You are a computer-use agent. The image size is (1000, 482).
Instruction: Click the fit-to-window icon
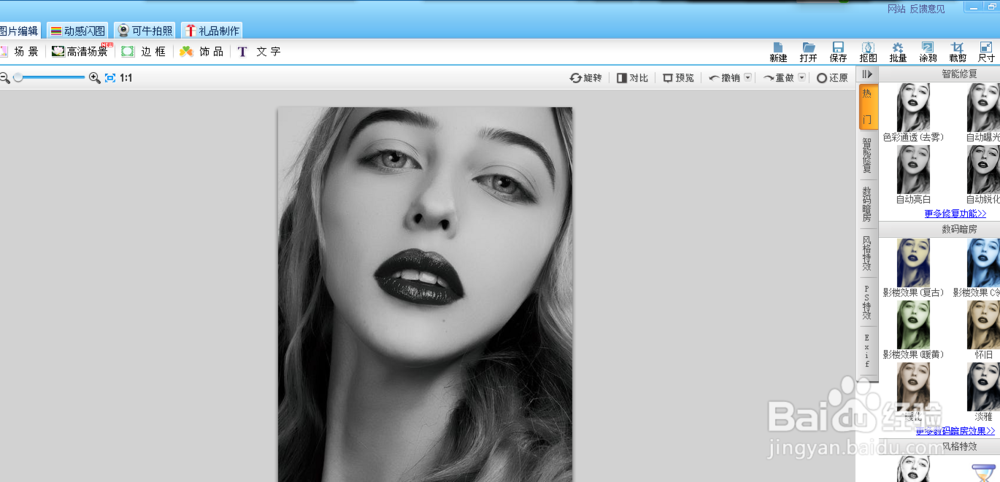110,78
